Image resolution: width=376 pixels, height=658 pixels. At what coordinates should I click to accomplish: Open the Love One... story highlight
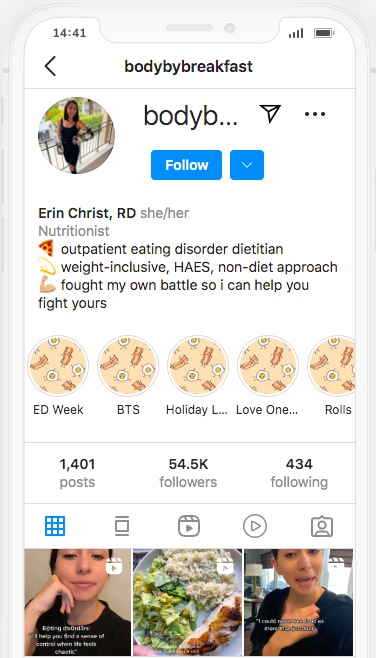[268, 366]
